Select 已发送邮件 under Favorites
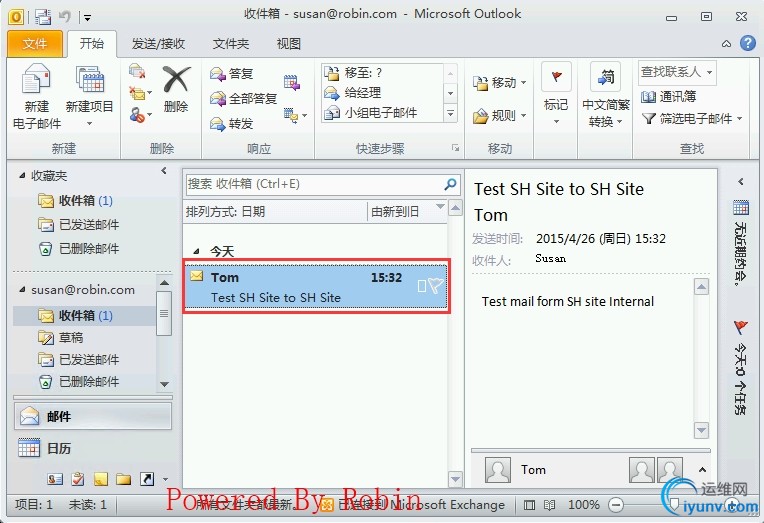The image size is (764, 523). tap(79, 225)
